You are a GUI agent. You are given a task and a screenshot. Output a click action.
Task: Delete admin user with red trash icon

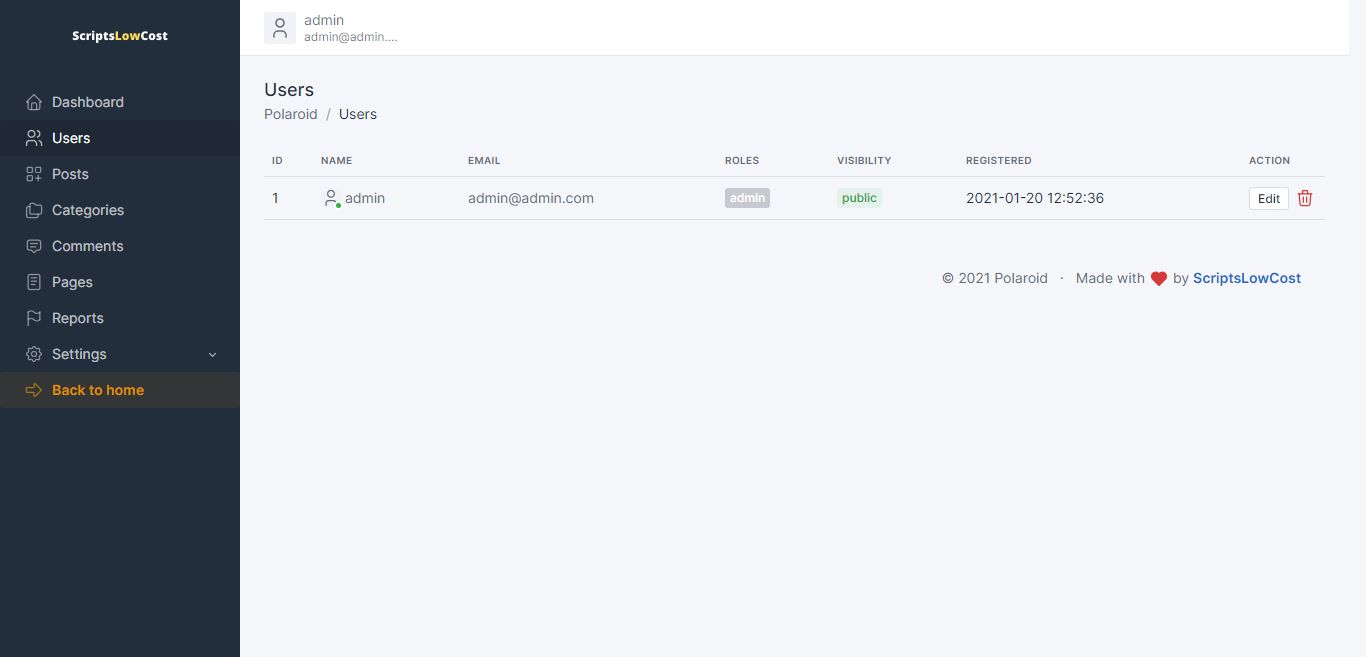point(1305,198)
